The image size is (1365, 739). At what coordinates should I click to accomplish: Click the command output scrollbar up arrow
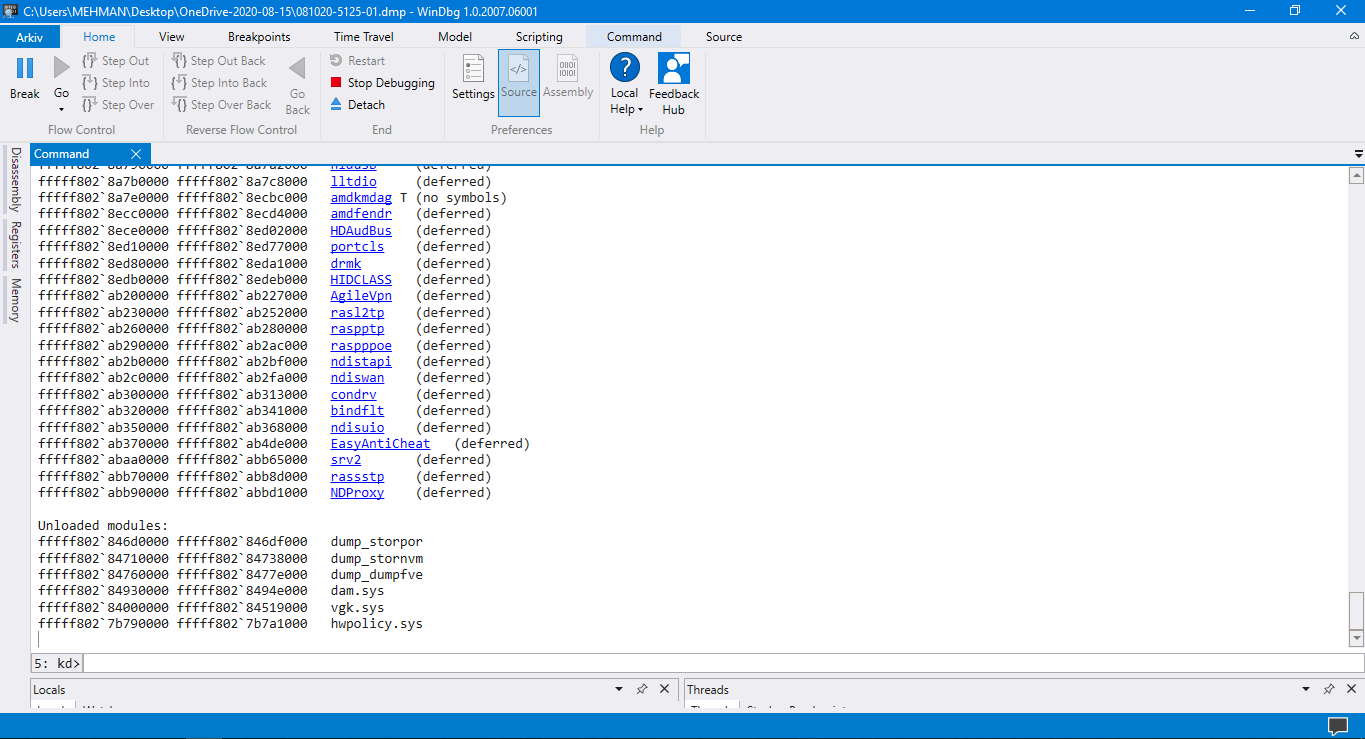tap(1356, 176)
